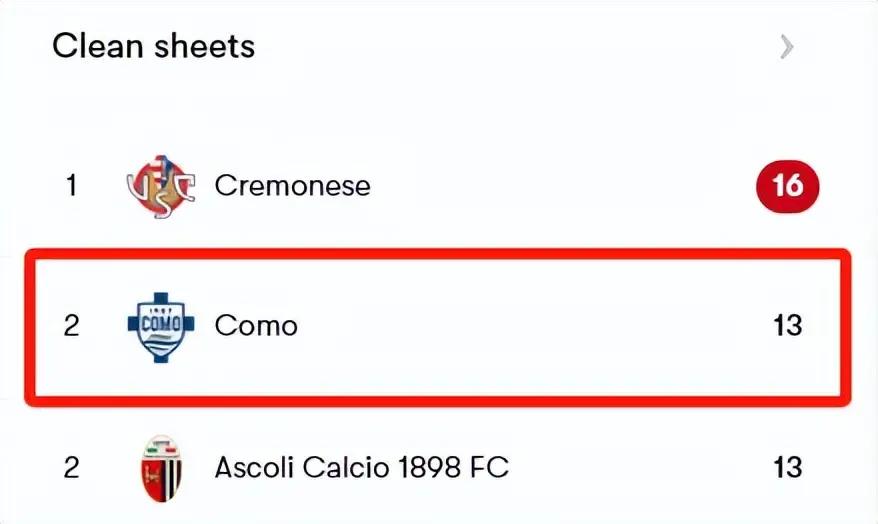Click rank number 2 beside Como
Image resolution: width=878 pixels, height=524 pixels.
pos(71,326)
